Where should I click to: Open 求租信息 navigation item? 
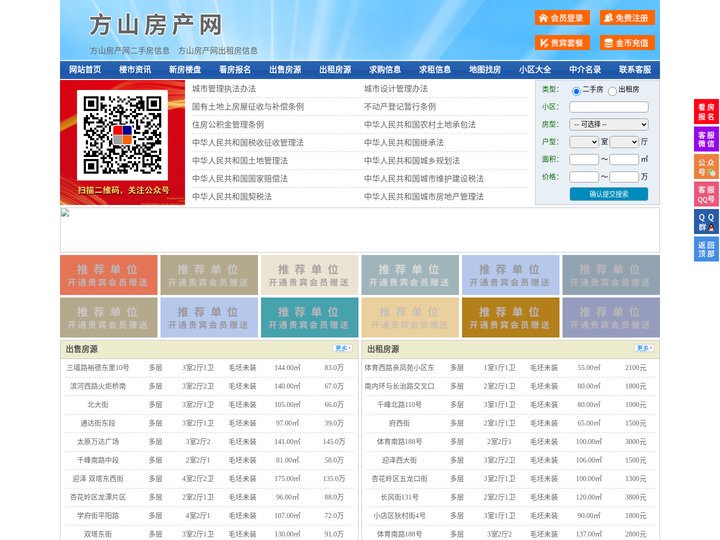coord(435,70)
